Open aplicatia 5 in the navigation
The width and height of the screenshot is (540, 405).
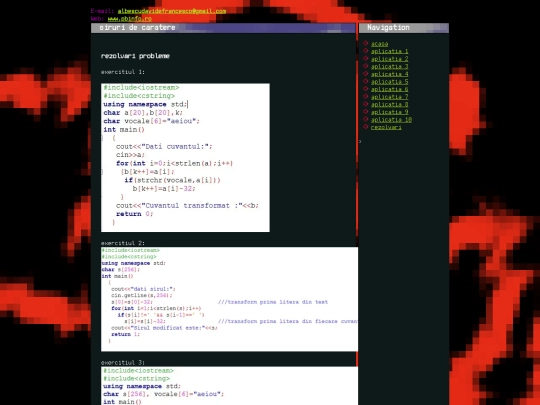click(x=390, y=82)
